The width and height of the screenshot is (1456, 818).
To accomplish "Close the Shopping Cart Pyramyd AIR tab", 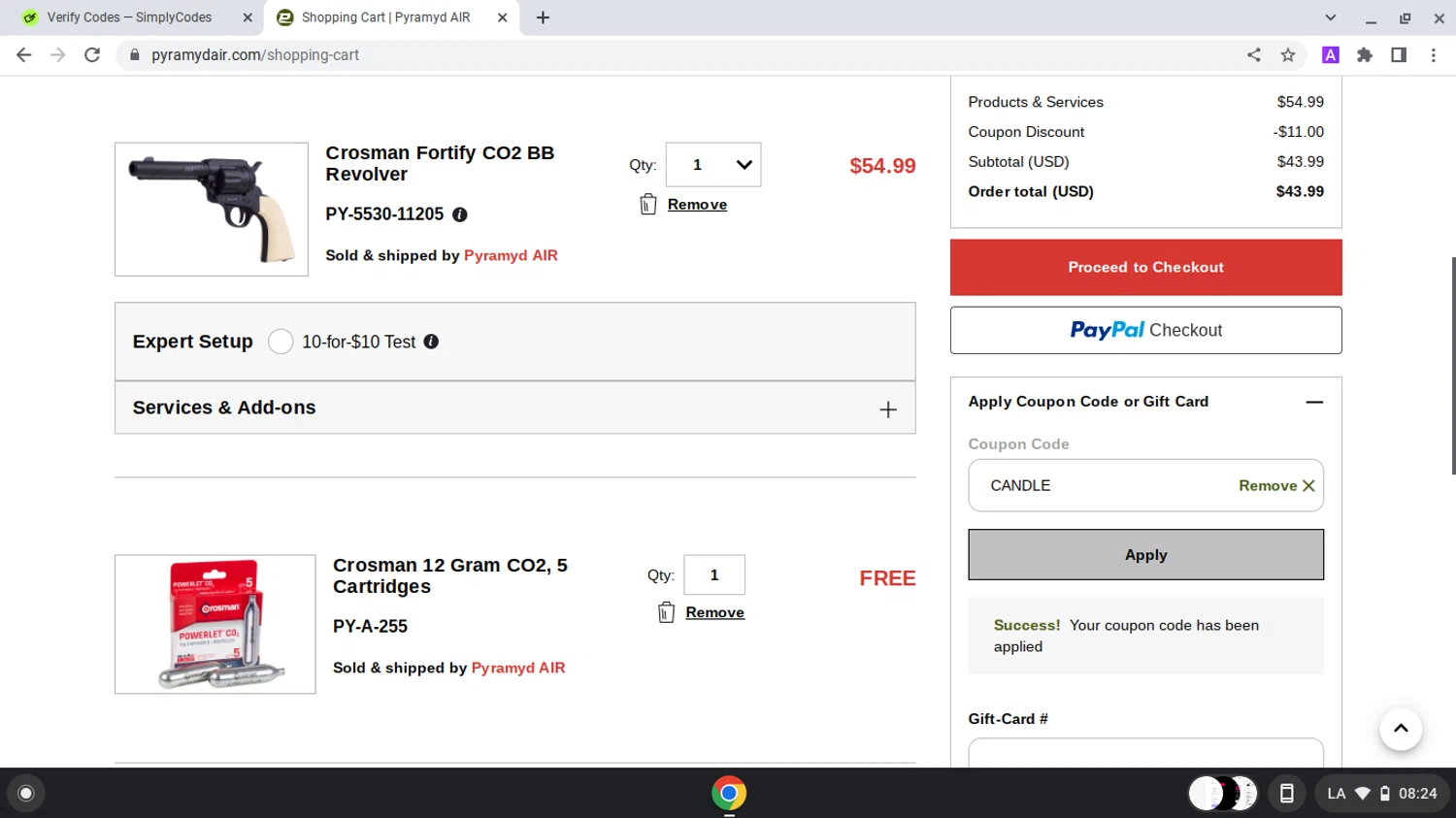I will pos(502,17).
